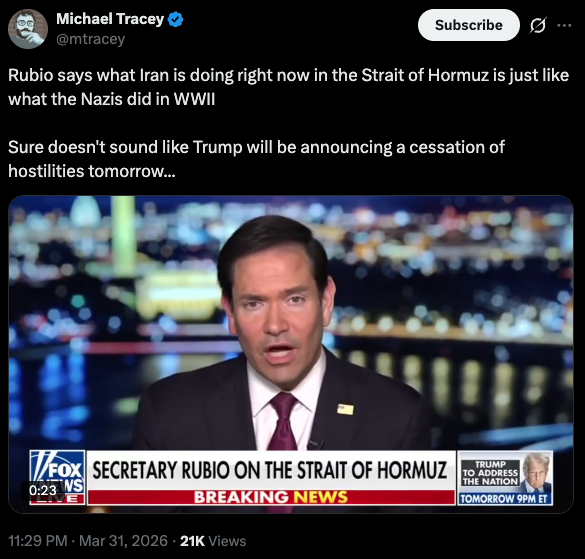Open the three-dot more options menu

(x=564, y=25)
